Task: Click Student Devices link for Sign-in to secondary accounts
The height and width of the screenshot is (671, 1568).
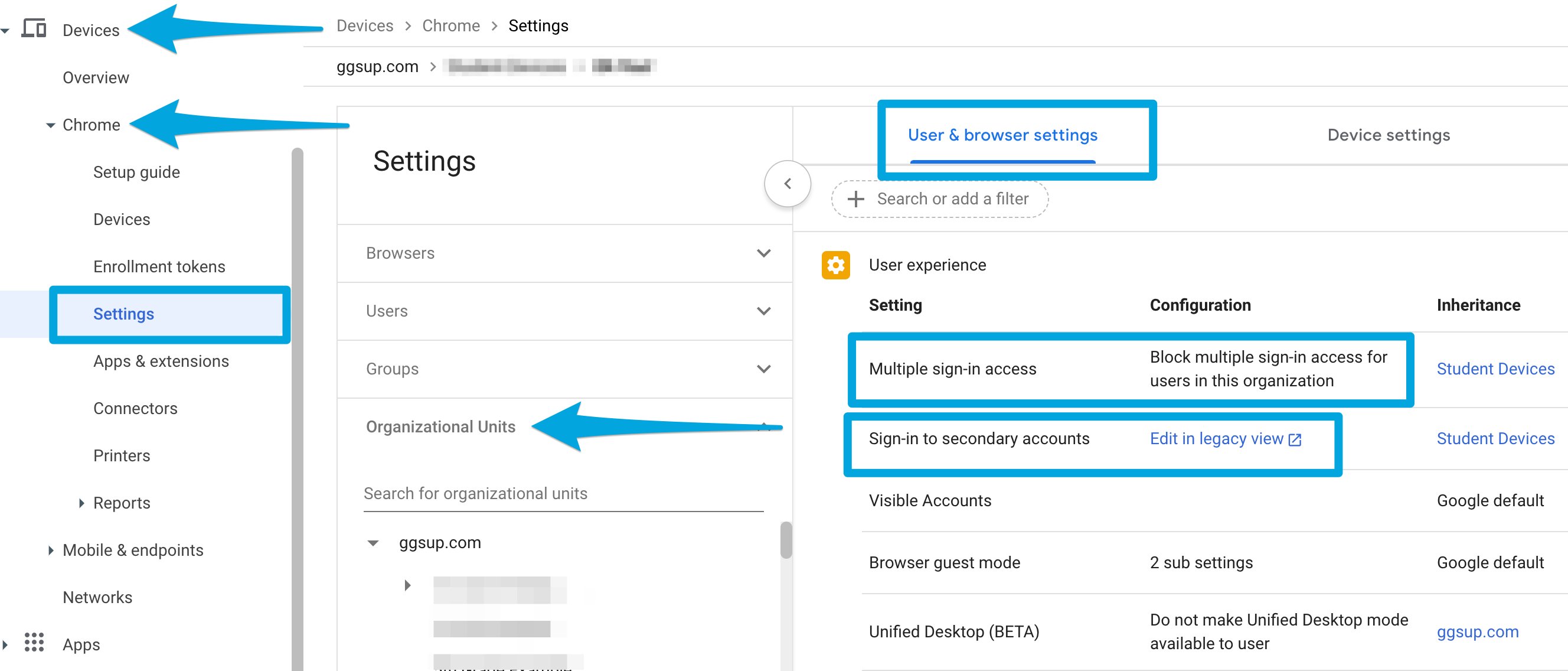Action: [x=1495, y=439]
